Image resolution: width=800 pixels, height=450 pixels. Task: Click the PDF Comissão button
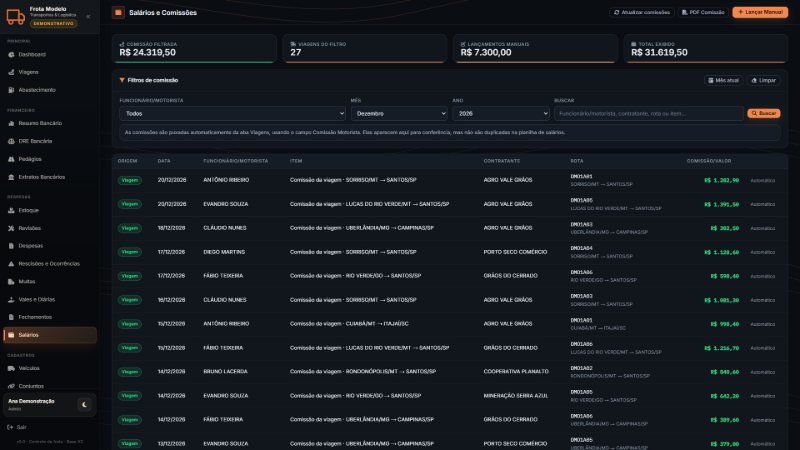click(703, 12)
